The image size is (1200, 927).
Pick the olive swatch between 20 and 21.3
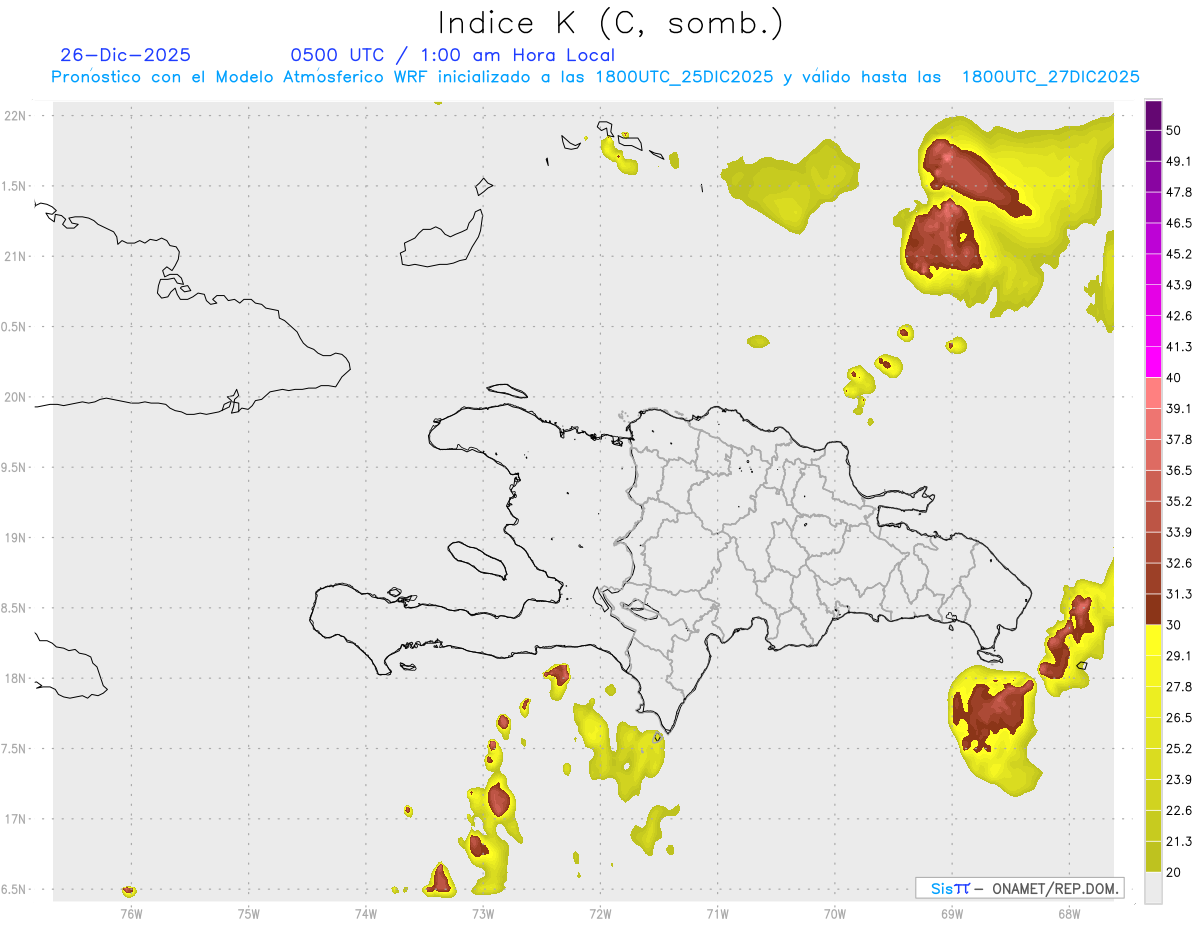(1153, 856)
